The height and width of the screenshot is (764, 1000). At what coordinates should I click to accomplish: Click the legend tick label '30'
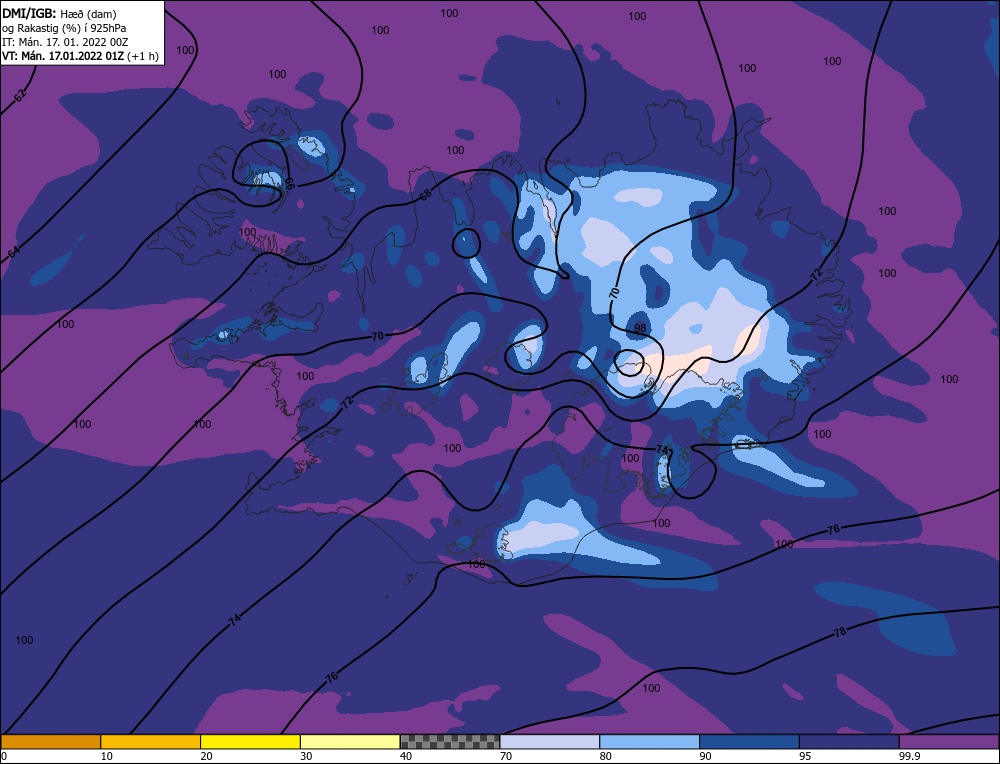[x=306, y=757]
